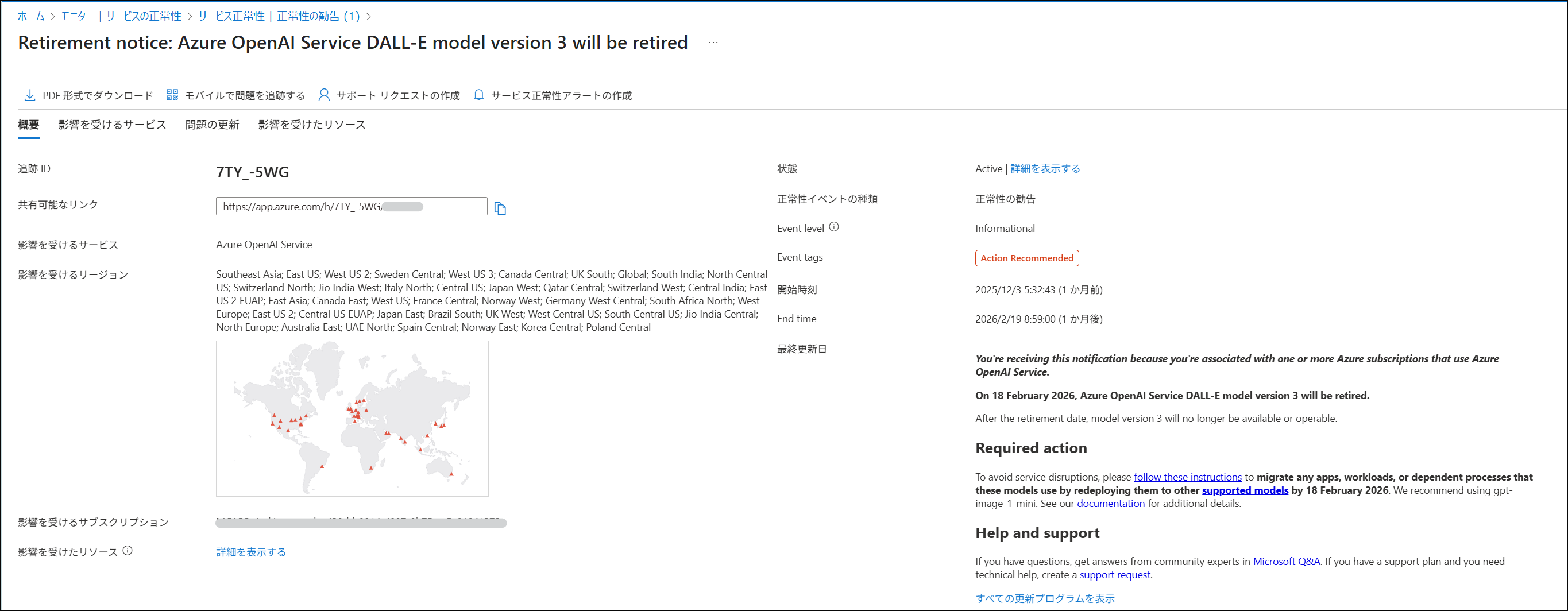Viewport: 1568px width, 611px height.
Task: Click the Action Recommended event tag
Action: pyautogui.click(x=1027, y=258)
